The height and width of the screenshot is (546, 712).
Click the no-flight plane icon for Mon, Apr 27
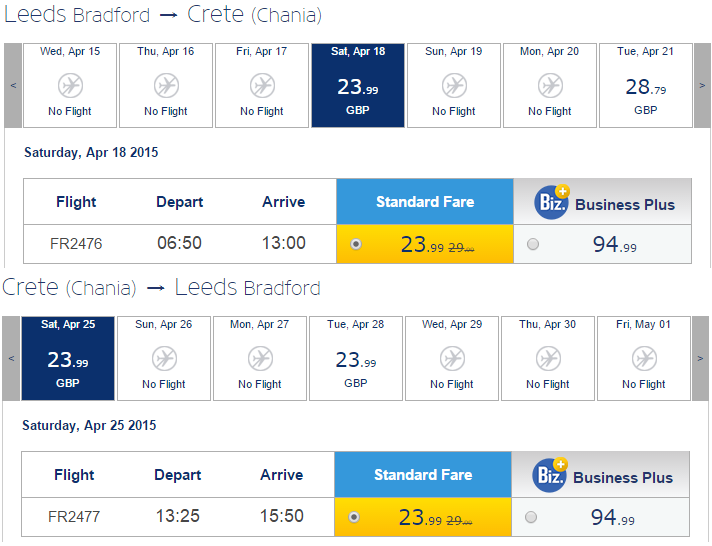click(x=260, y=358)
